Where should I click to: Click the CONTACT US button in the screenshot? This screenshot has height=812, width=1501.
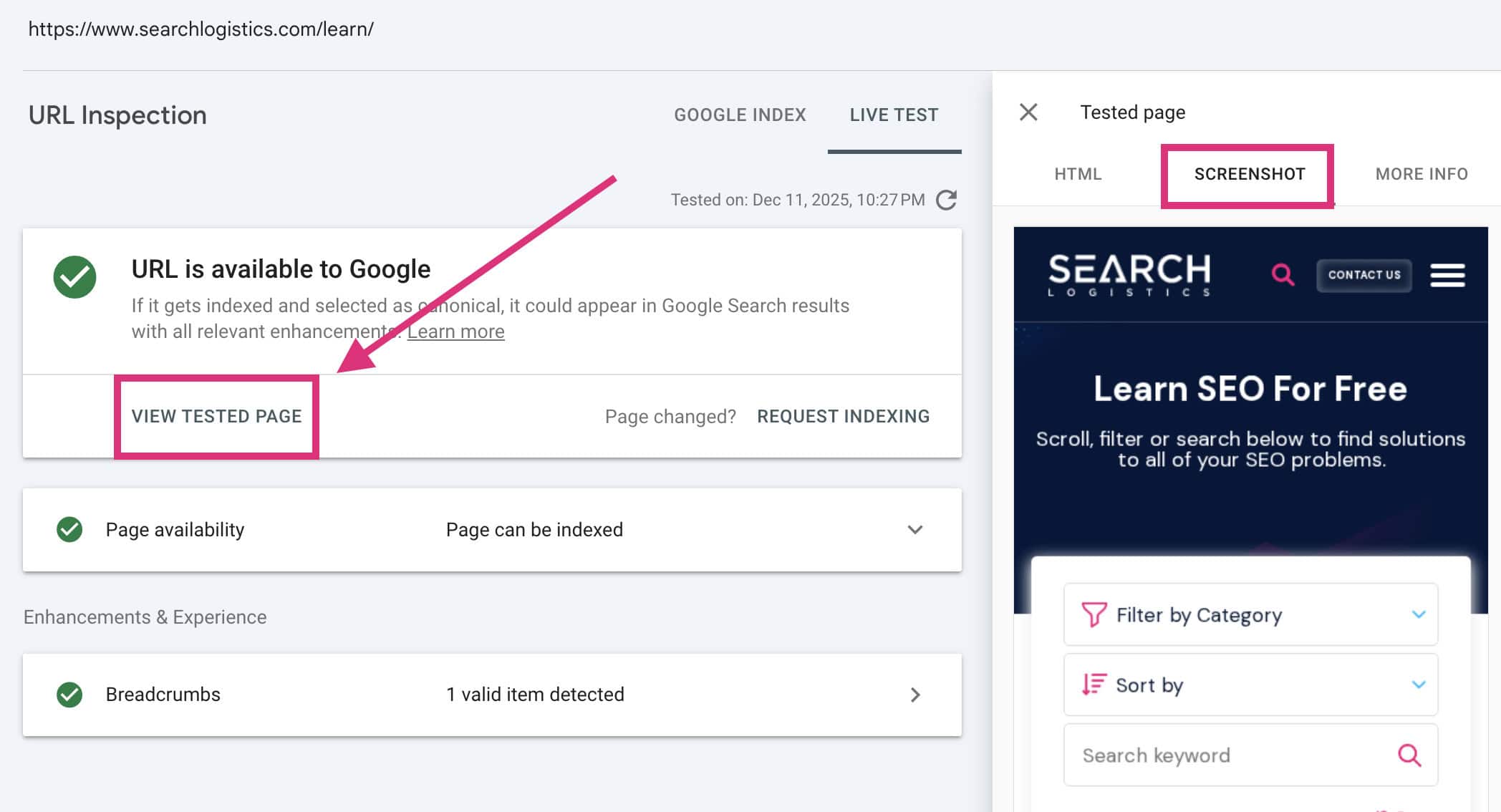click(1364, 275)
